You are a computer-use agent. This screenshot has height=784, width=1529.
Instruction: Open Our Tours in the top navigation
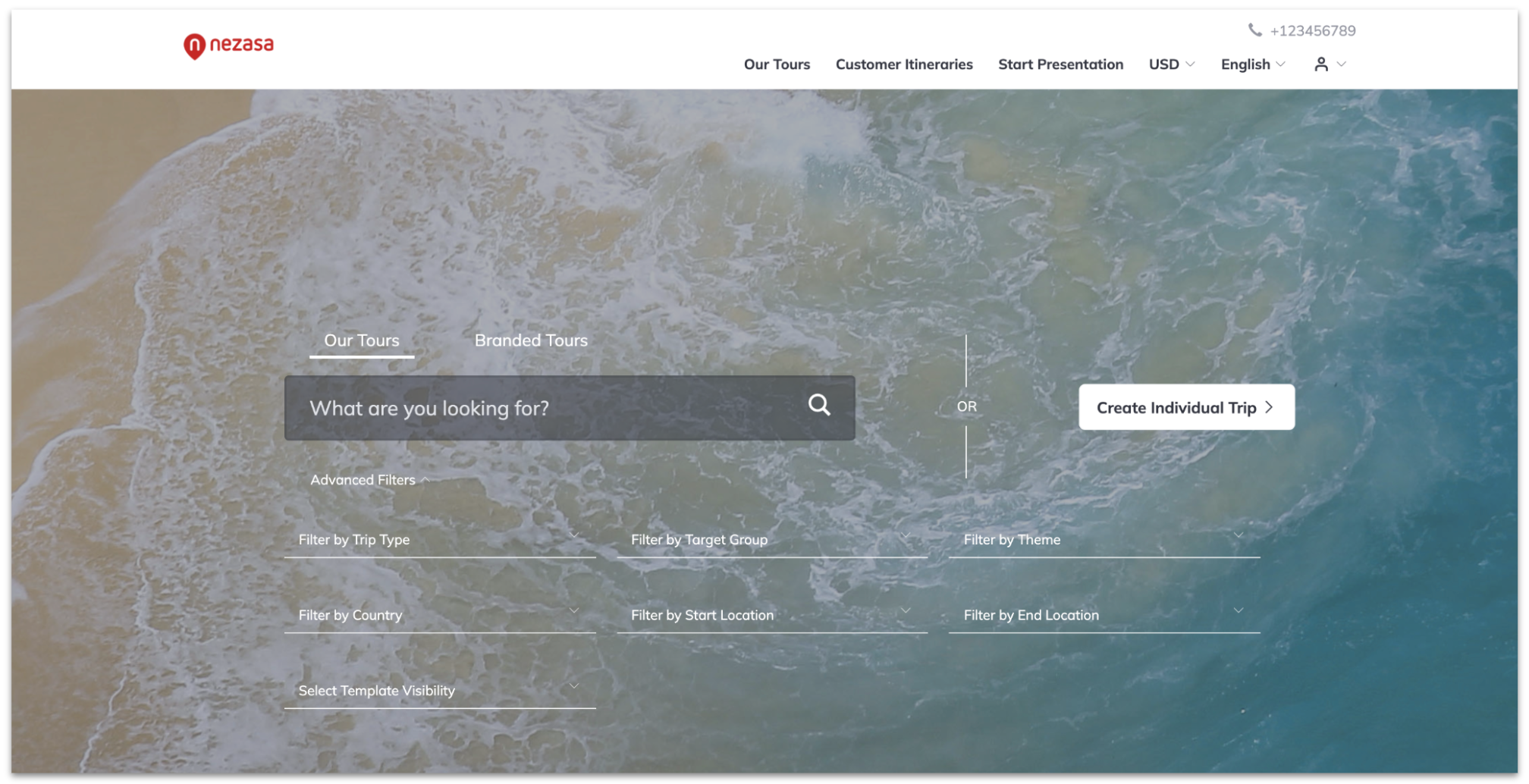click(x=777, y=64)
